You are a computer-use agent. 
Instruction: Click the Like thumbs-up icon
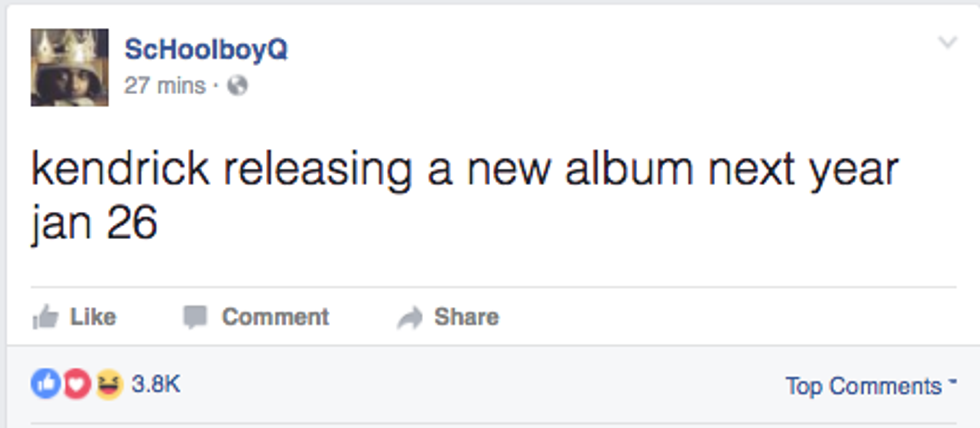pyautogui.click(x=45, y=318)
